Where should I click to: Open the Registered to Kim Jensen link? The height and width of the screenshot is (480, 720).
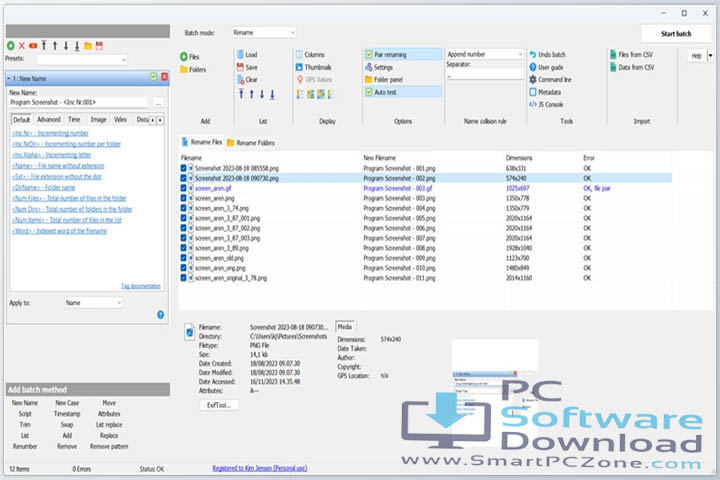click(259, 468)
